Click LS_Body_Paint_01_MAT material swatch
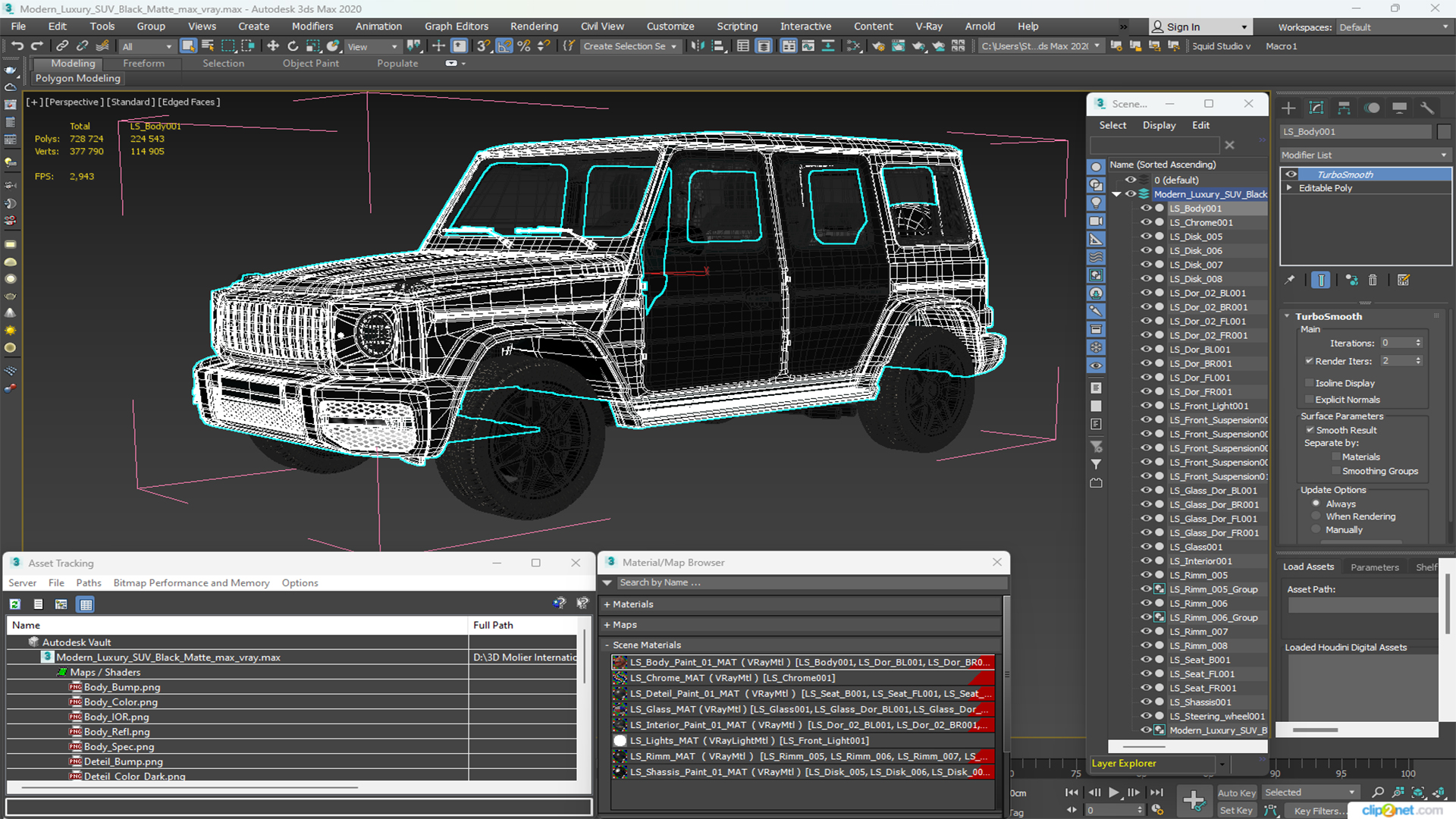The width and height of the screenshot is (1456, 819). pos(620,662)
